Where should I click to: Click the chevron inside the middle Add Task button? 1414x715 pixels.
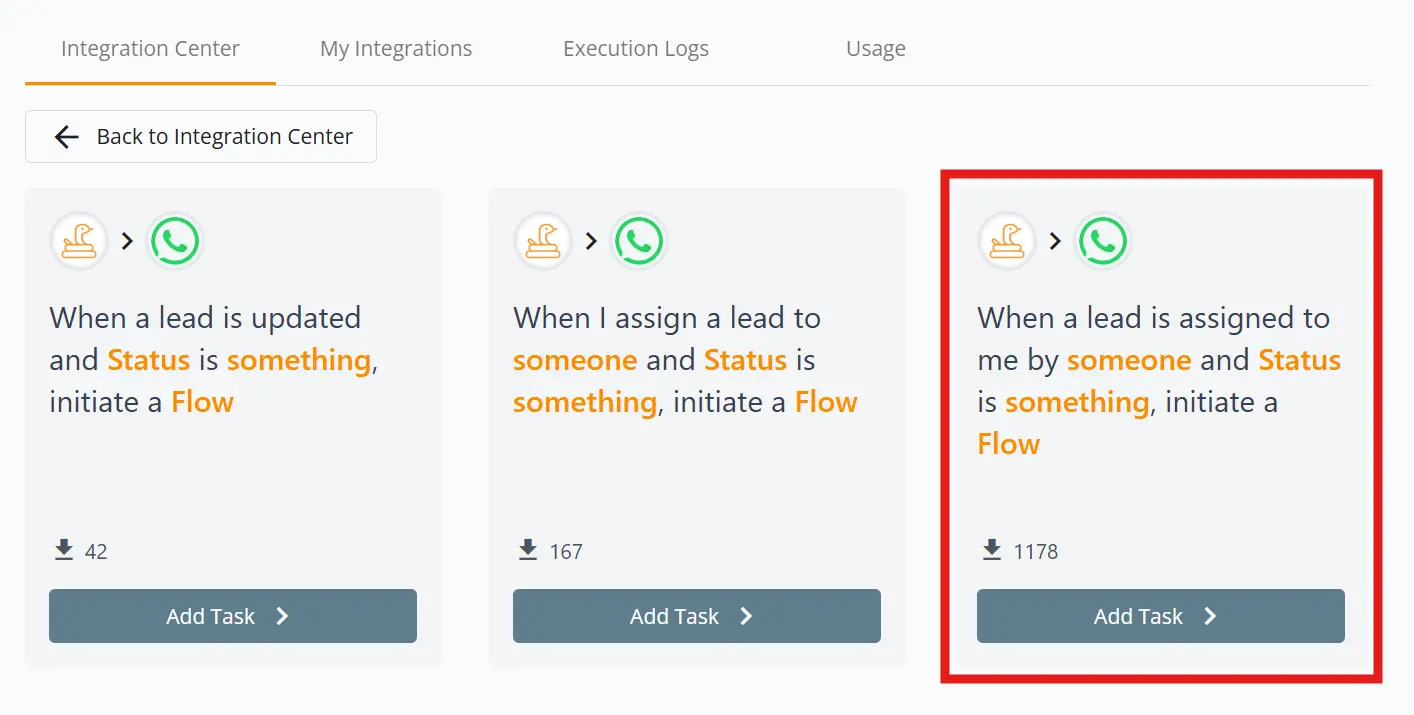745,616
